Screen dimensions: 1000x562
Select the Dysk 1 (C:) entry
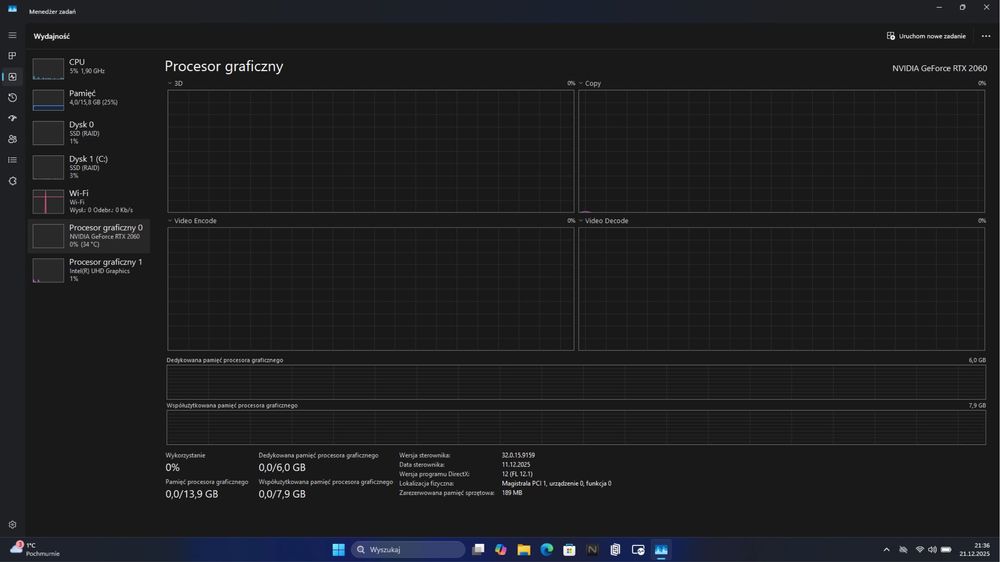[89, 167]
